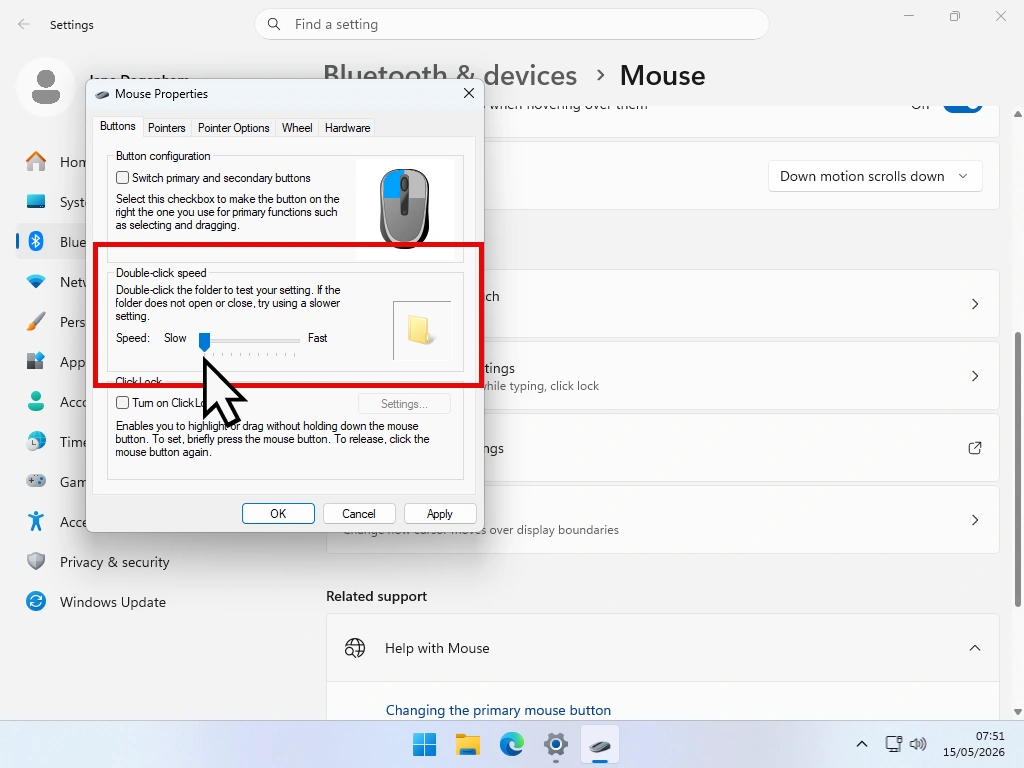Screen dimensions: 1024x768
Task: Click the network tray icon
Action: coord(893,744)
